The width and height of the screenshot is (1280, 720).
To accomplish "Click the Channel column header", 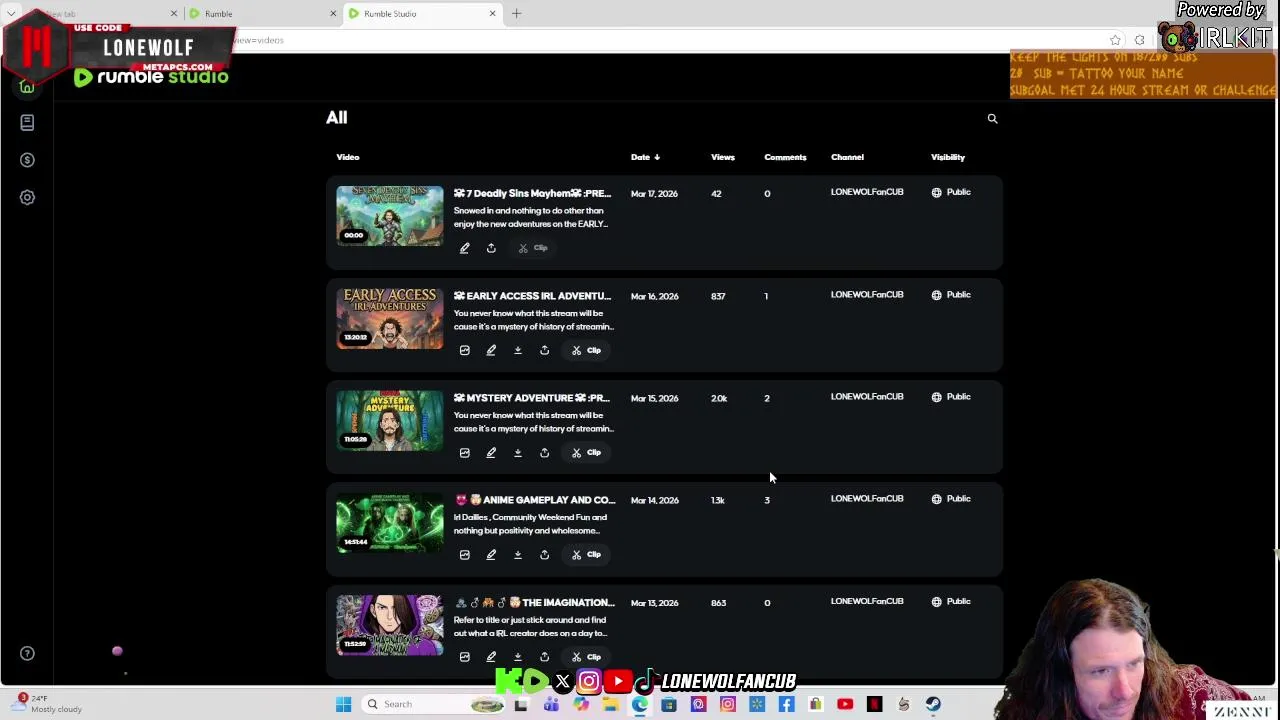I will 847,157.
